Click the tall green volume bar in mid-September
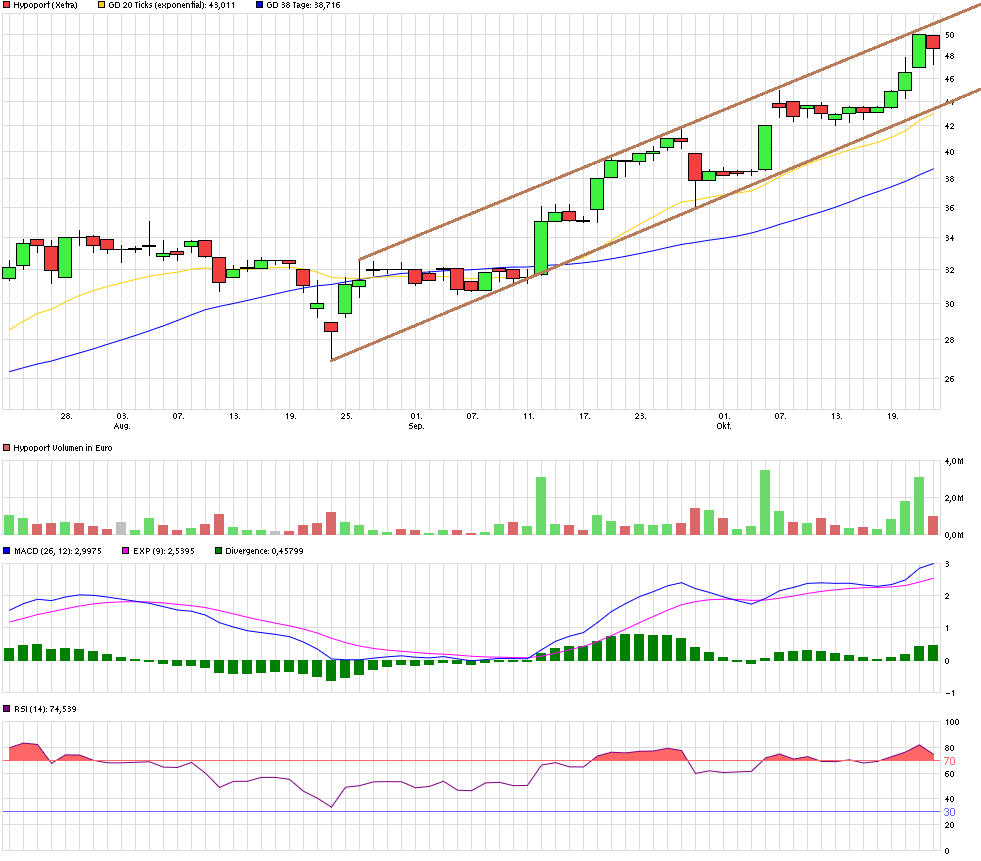 [x=541, y=506]
